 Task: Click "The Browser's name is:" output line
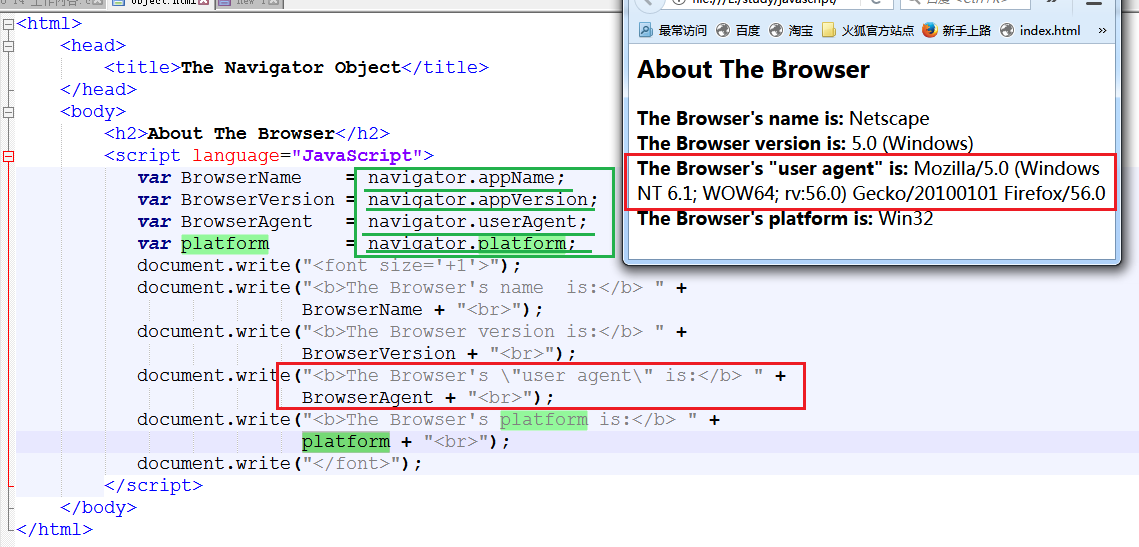[x=783, y=118]
